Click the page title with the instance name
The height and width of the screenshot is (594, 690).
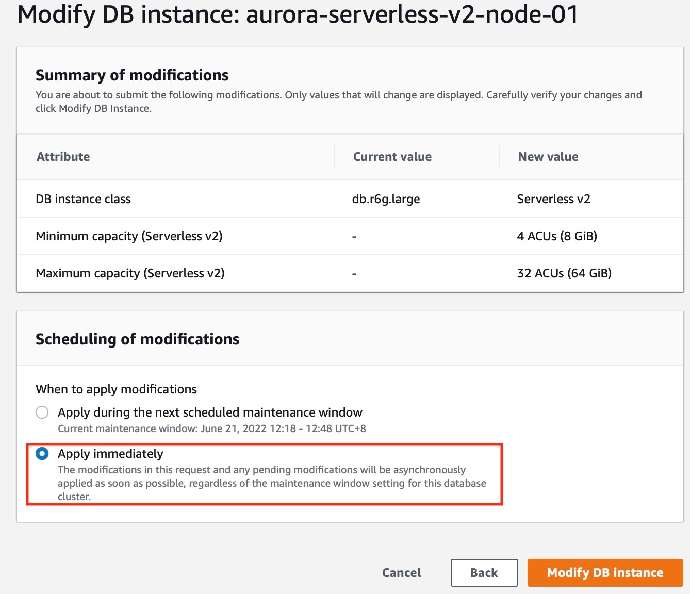pyautogui.click(x=297, y=16)
